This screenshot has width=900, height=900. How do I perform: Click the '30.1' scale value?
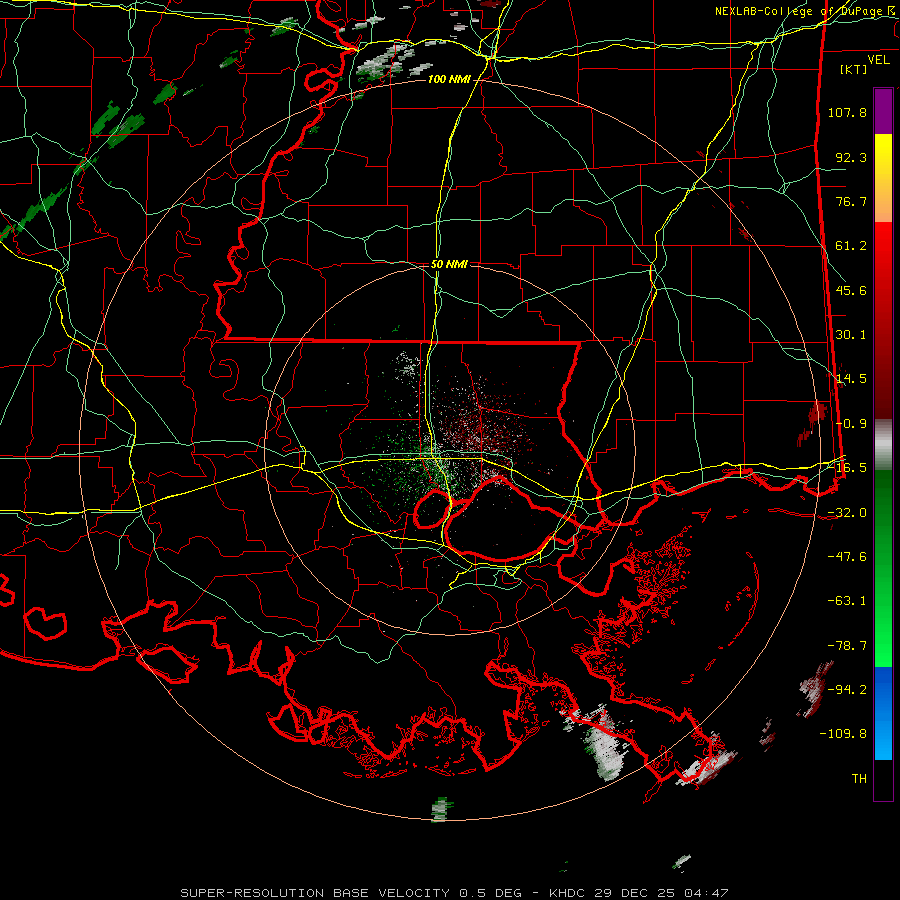(x=851, y=335)
